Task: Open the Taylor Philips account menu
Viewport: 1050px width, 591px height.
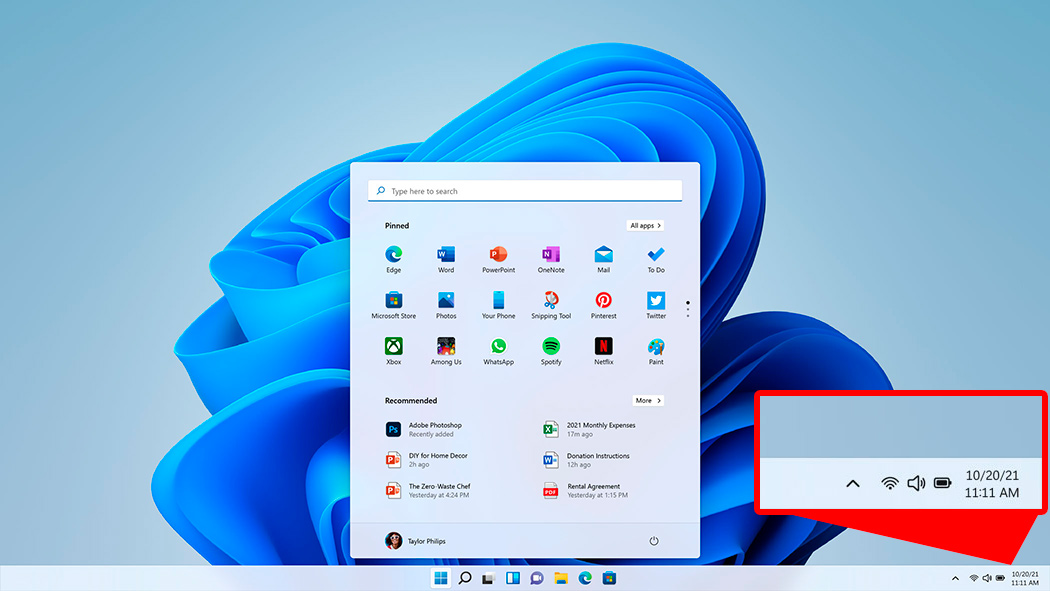Action: (415, 541)
